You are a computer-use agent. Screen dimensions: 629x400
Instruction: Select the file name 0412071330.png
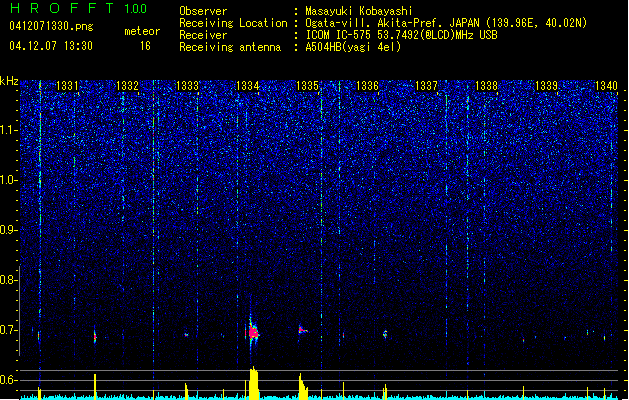click(x=51, y=26)
